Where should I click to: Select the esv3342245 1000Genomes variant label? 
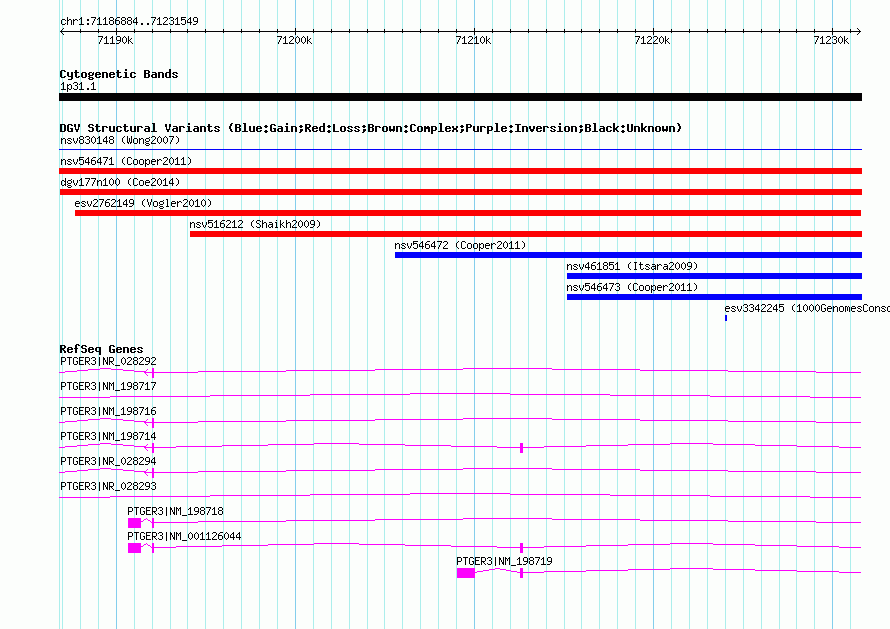807,308
